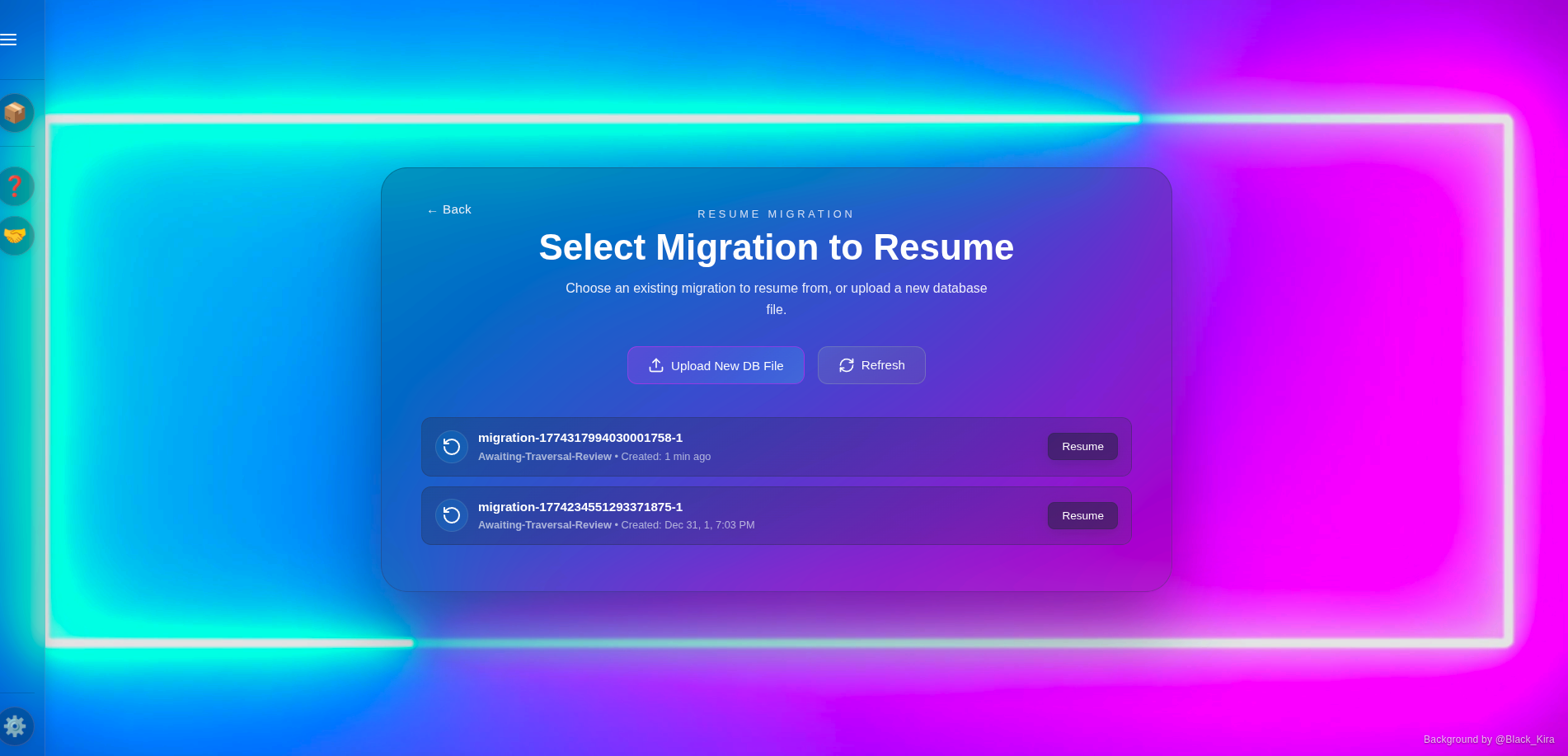
Task: Click the migration-1774234551293371875-1 name text
Action: [580, 507]
